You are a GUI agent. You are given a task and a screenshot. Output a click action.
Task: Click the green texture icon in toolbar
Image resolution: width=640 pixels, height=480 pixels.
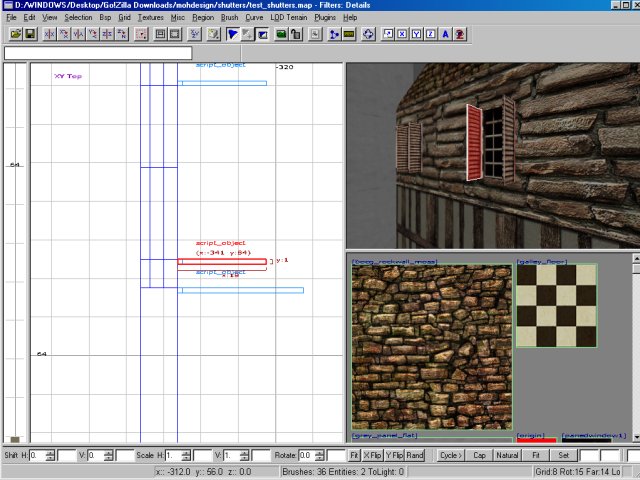pos(281,35)
